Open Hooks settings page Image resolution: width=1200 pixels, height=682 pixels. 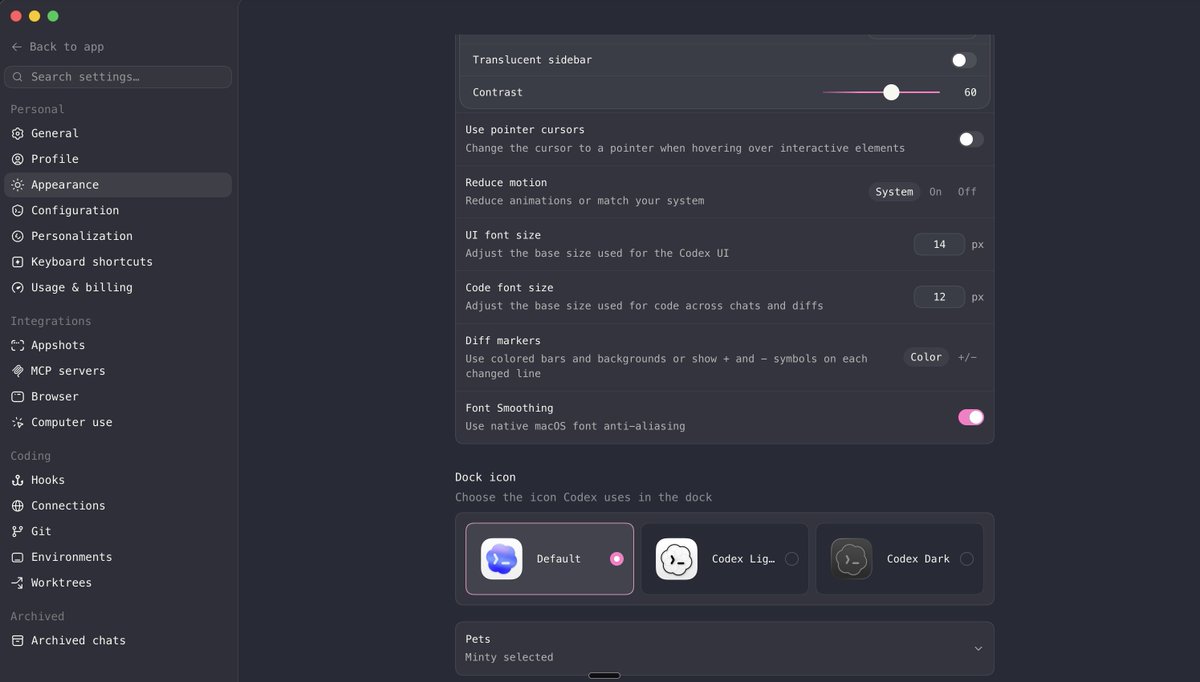118,480
